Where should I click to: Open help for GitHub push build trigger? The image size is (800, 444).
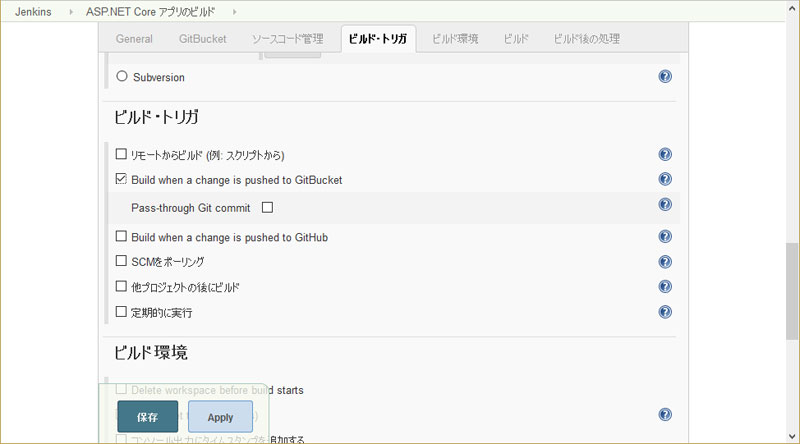665,236
